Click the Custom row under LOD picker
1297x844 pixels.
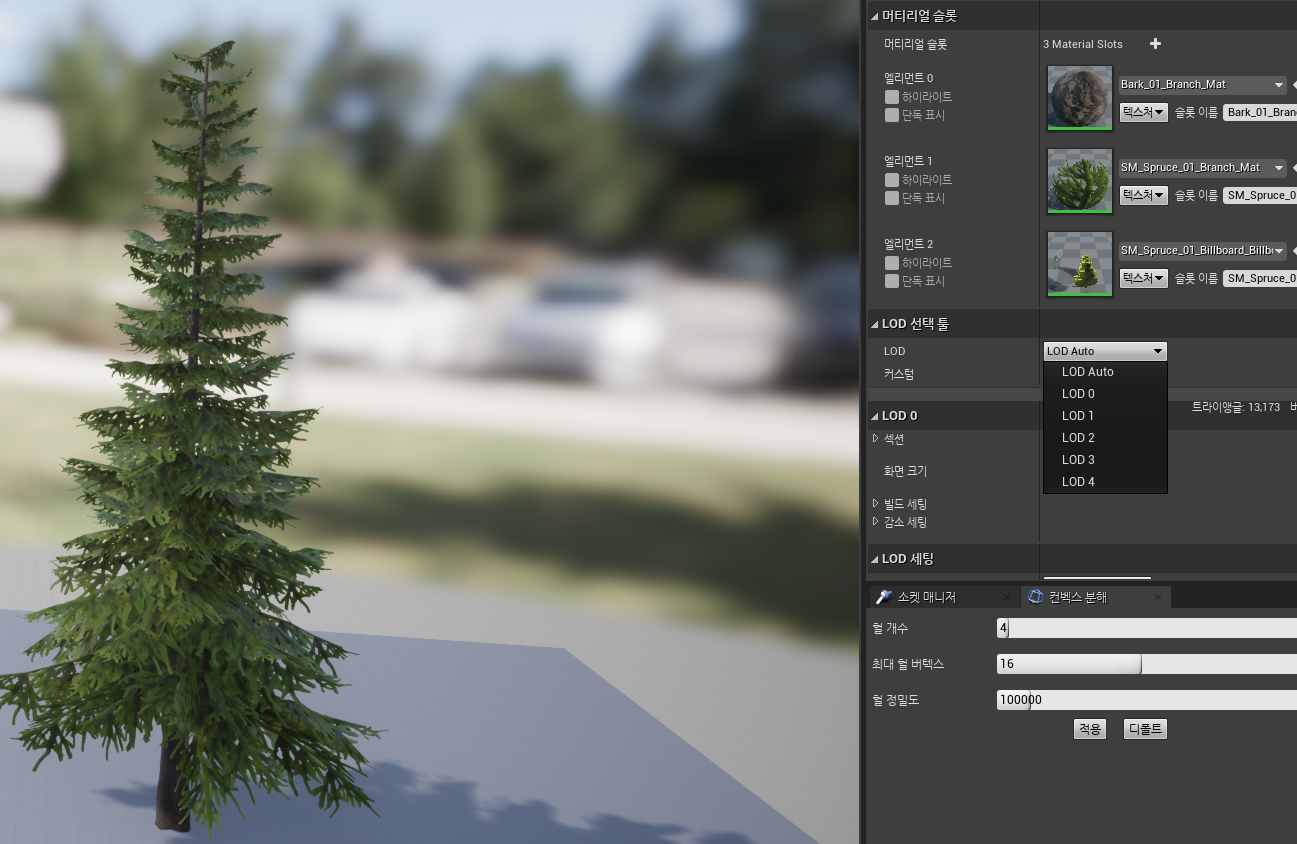(x=898, y=374)
